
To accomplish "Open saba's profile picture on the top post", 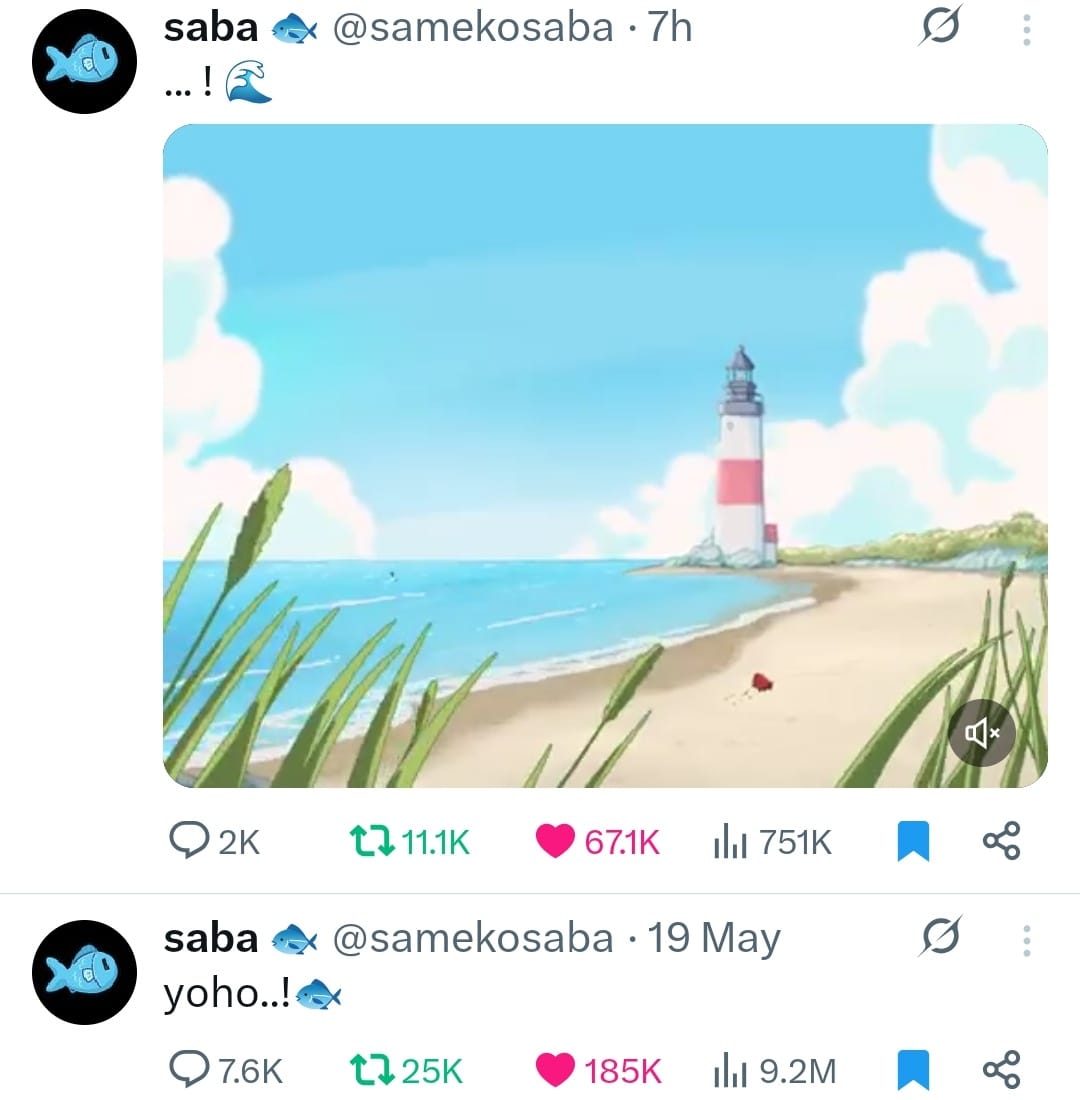I will point(84,61).
